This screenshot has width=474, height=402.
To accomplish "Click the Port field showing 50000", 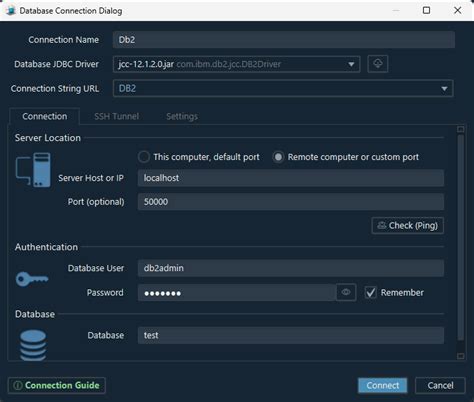I will pos(291,202).
